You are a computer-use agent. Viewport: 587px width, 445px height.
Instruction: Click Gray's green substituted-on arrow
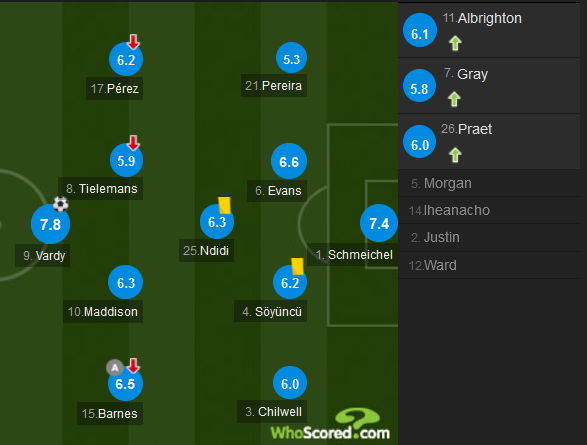(454, 99)
